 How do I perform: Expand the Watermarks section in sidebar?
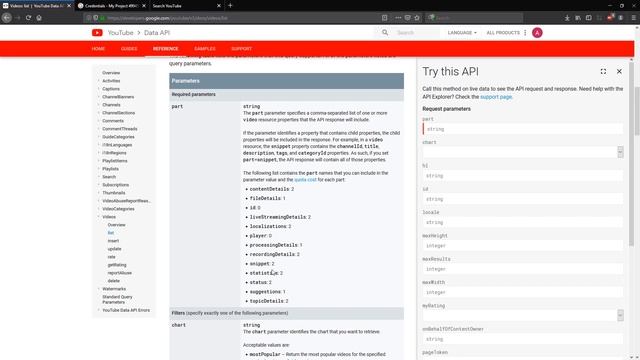(99, 289)
